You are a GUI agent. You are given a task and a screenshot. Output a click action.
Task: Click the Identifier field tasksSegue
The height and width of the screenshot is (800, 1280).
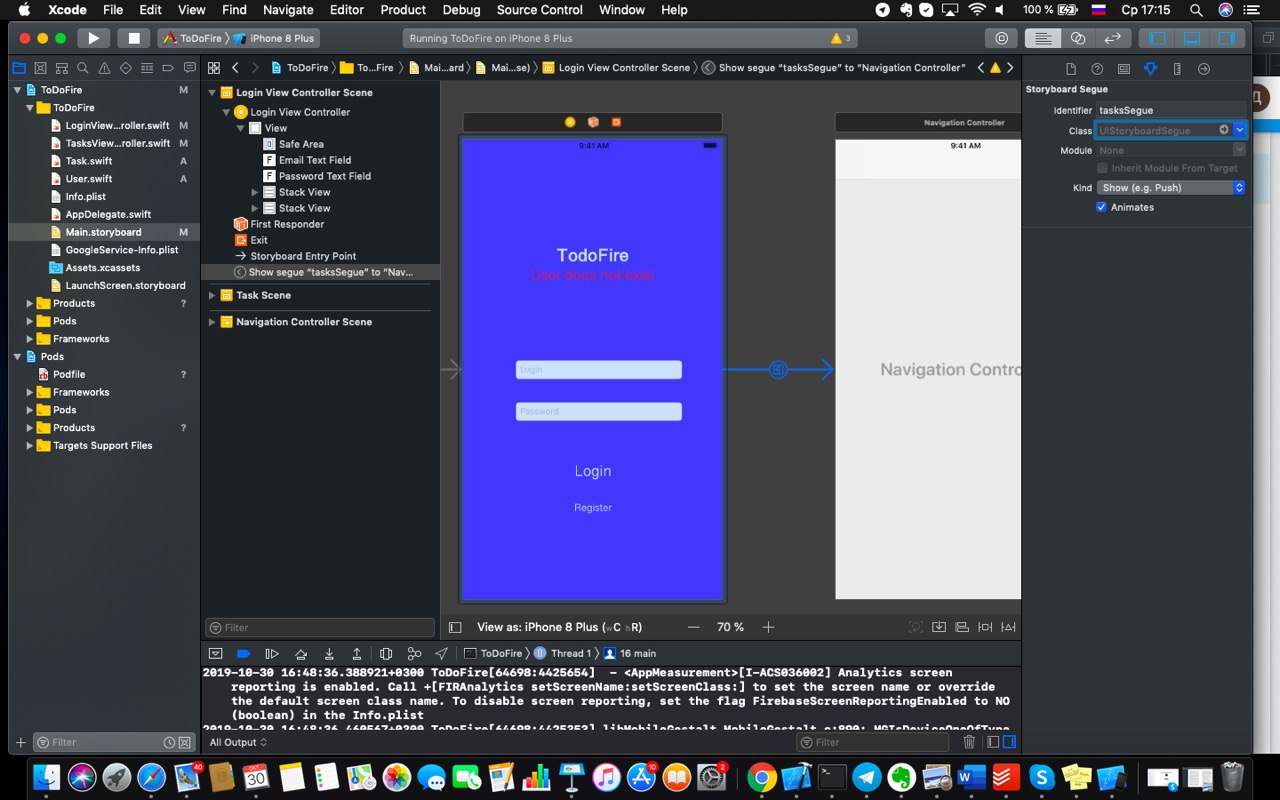1171,110
